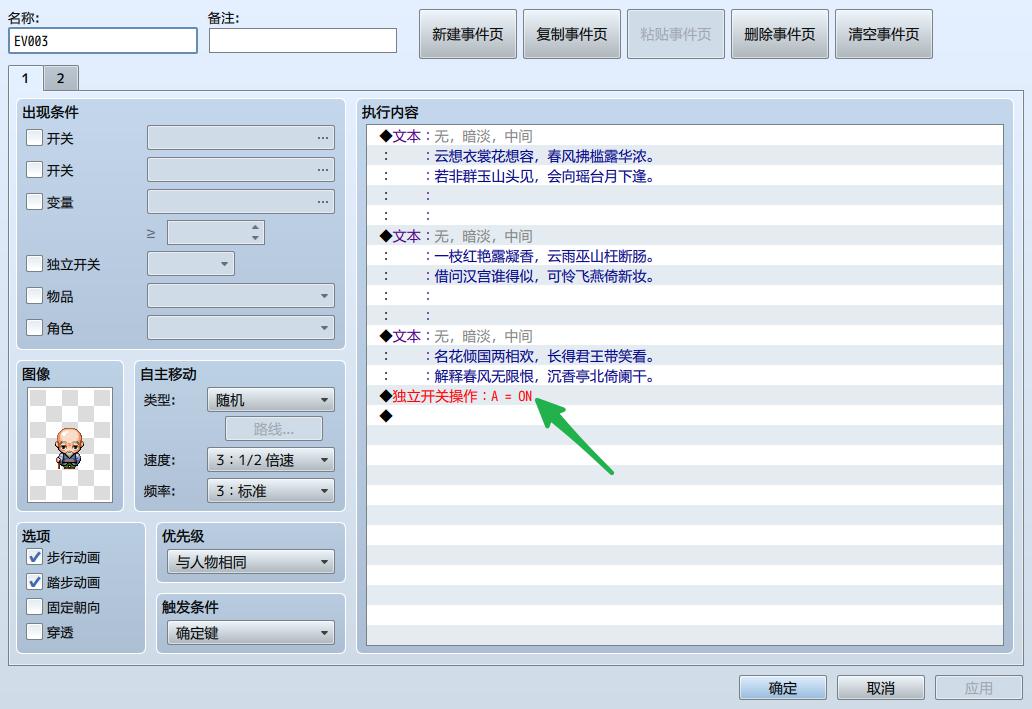Open the 频率 dropdown showing 标准
The width and height of the screenshot is (1032, 709).
tap(271, 490)
